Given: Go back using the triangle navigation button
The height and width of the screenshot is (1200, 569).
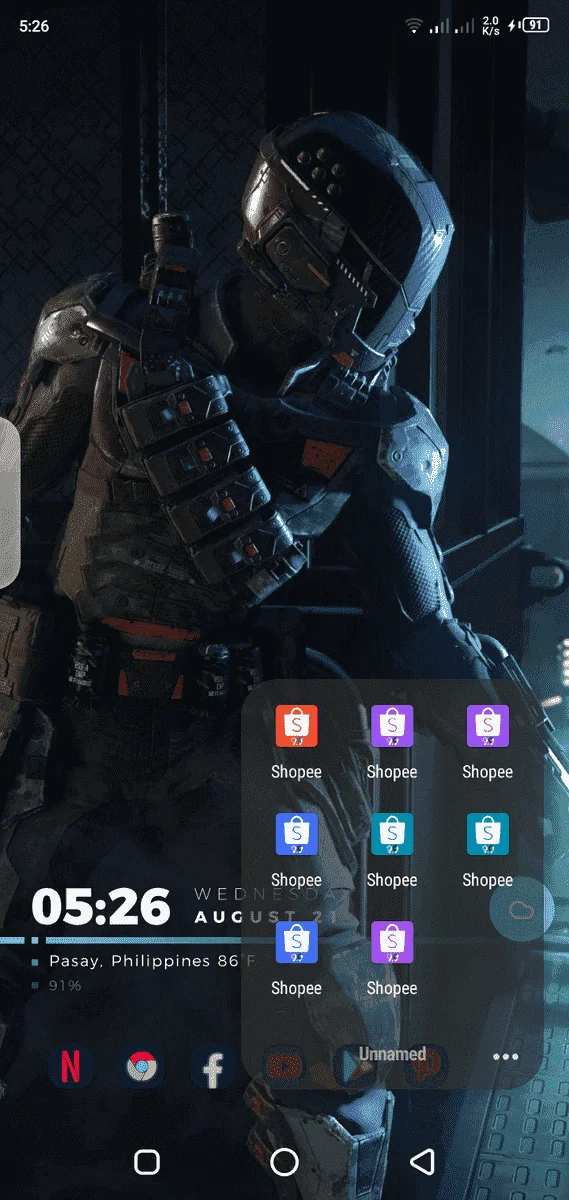Looking at the screenshot, I should click(x=422, y=1161).
